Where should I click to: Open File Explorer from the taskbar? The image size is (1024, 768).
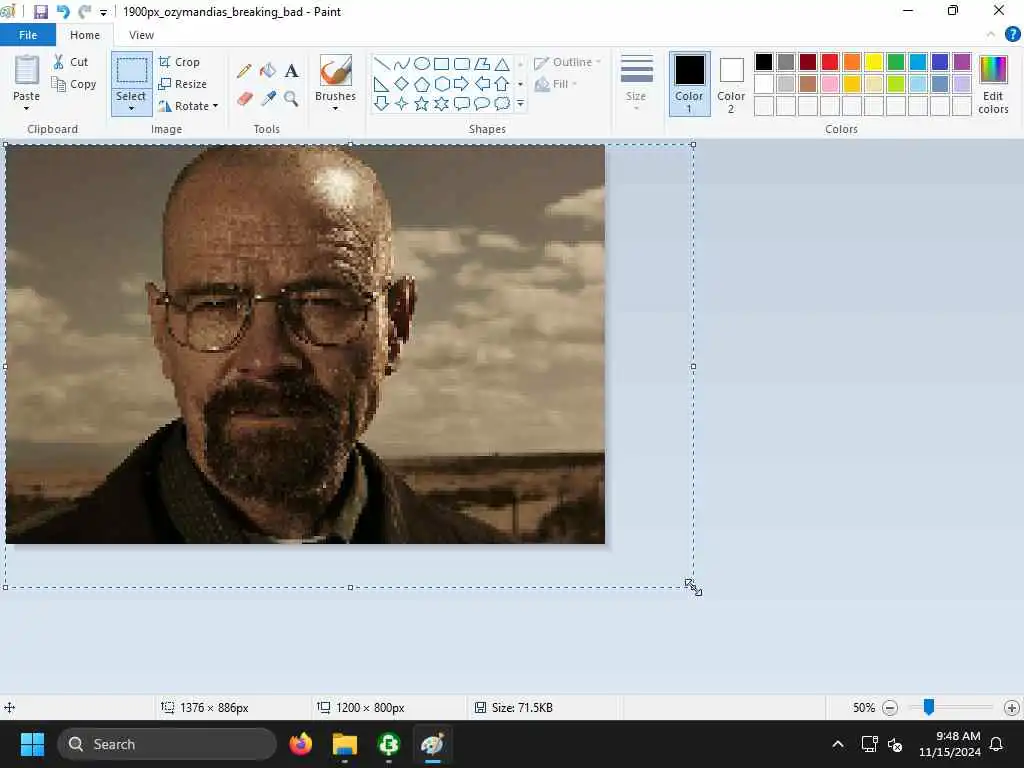344,744
